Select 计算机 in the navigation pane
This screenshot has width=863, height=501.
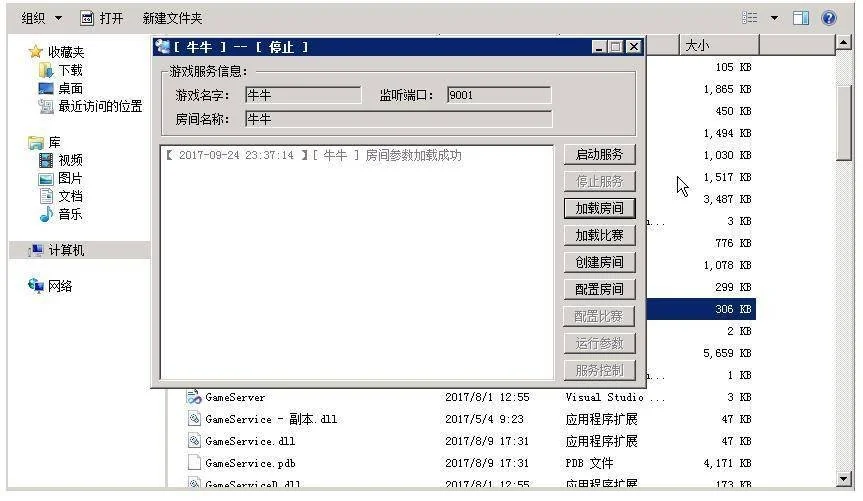66,251
